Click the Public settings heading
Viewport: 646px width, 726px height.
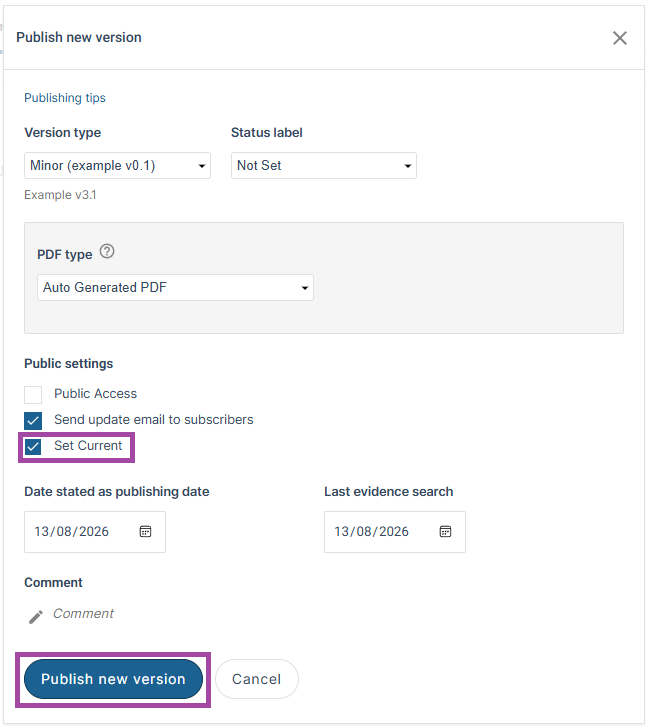(69, 364)
